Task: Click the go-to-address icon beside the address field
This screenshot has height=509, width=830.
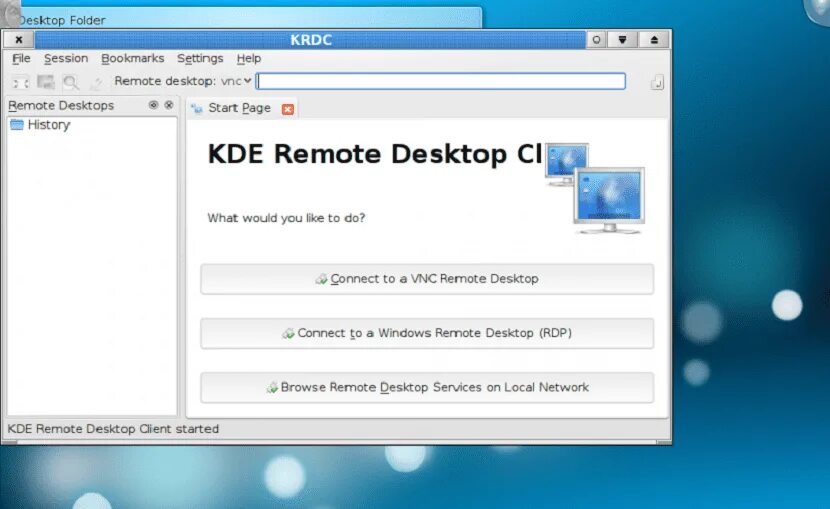Action: [656, 82]
